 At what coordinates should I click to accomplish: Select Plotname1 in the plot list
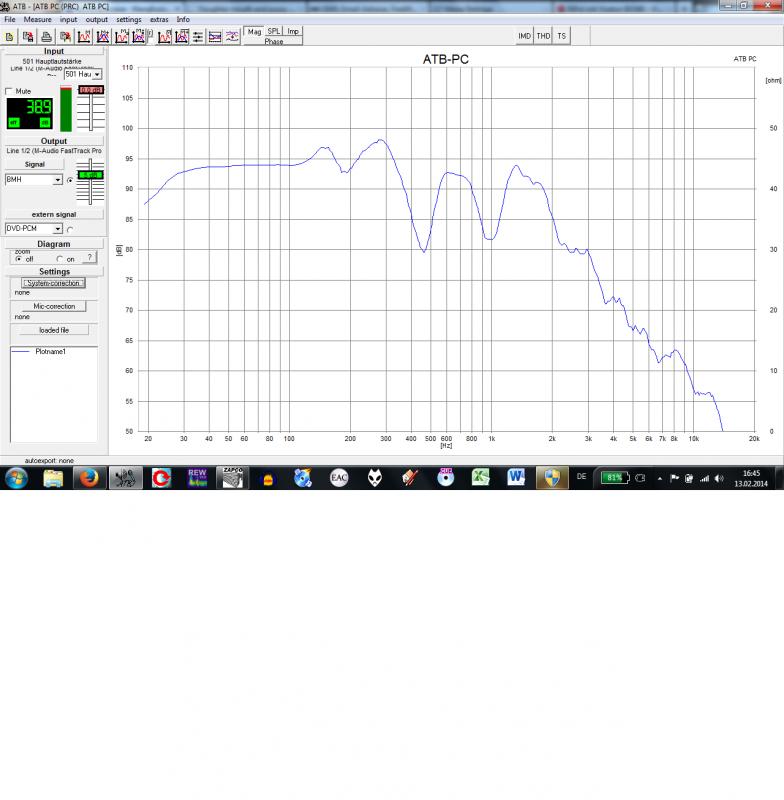point(50,352)
